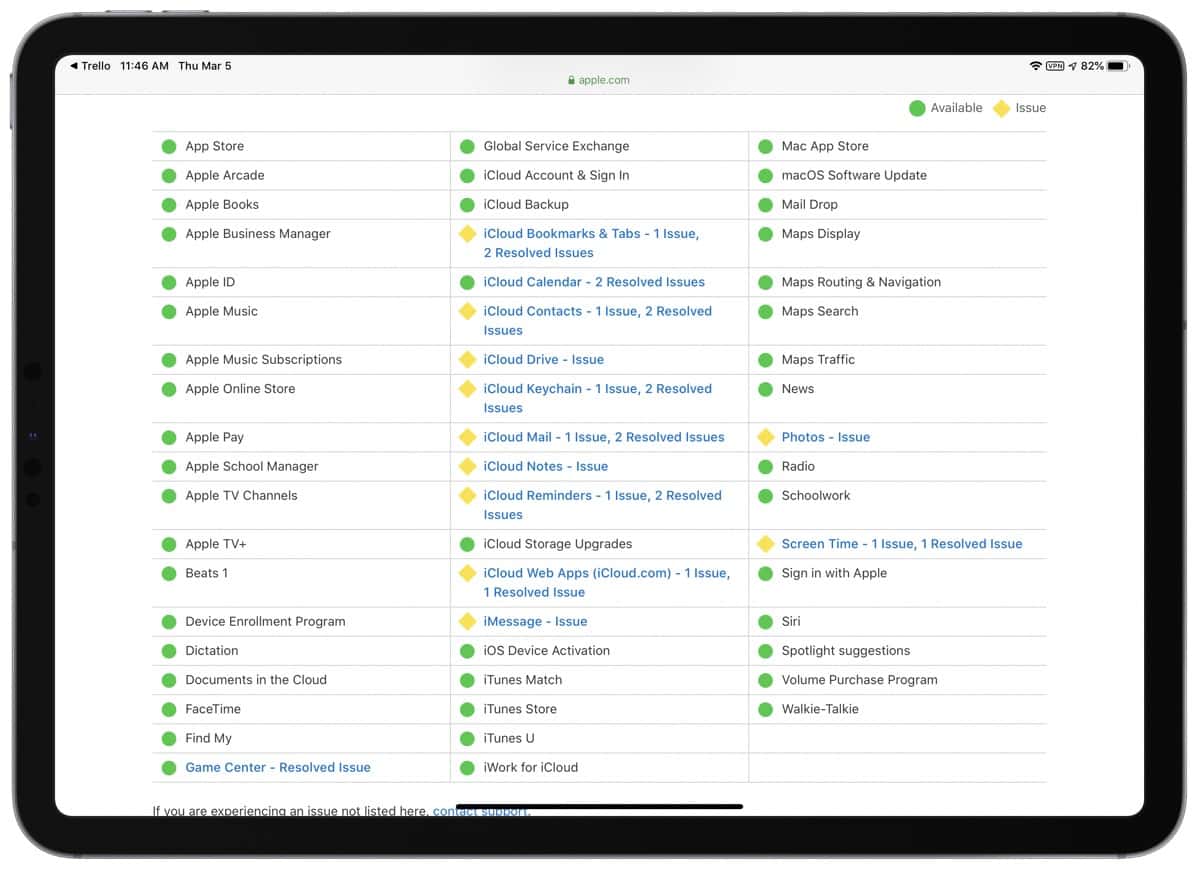Click yellow diamond beside iCloud Keychain

[x=467, y=388]
